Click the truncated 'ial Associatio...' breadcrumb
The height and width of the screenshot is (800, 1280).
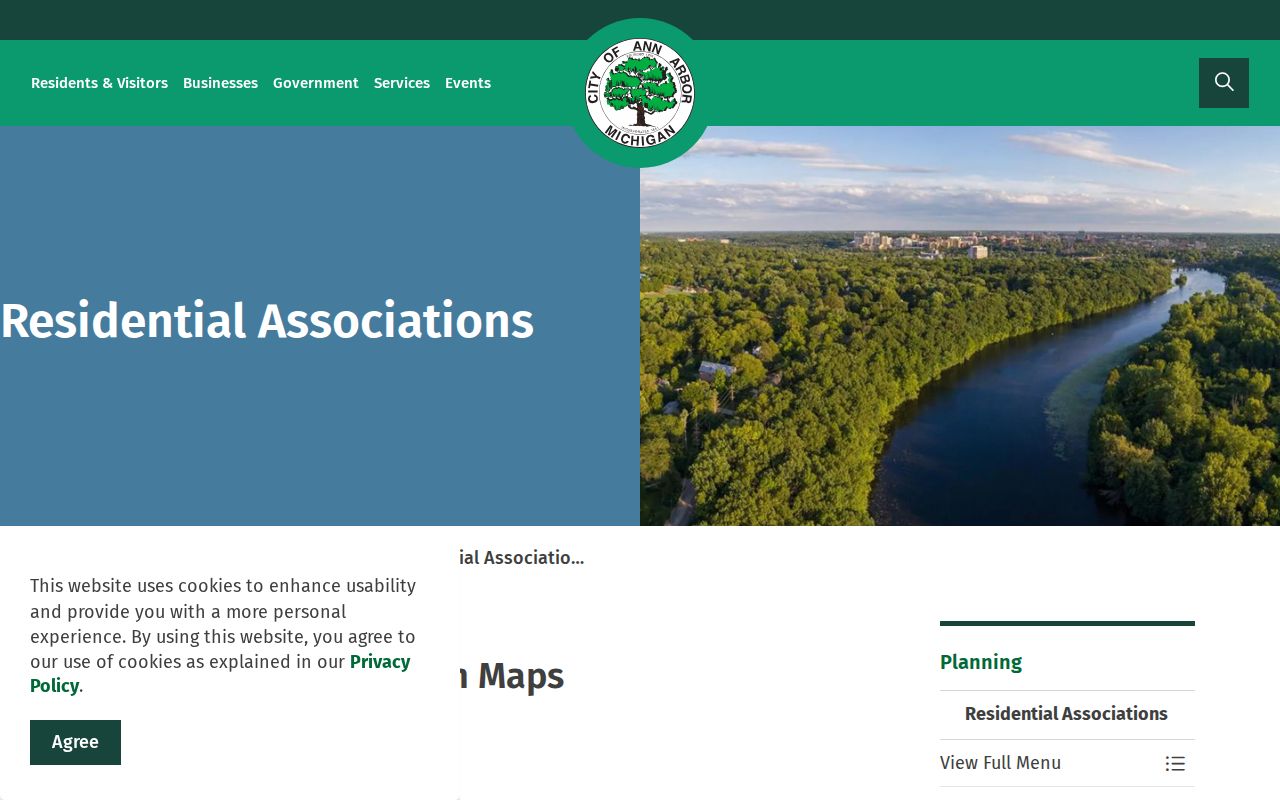522,558
